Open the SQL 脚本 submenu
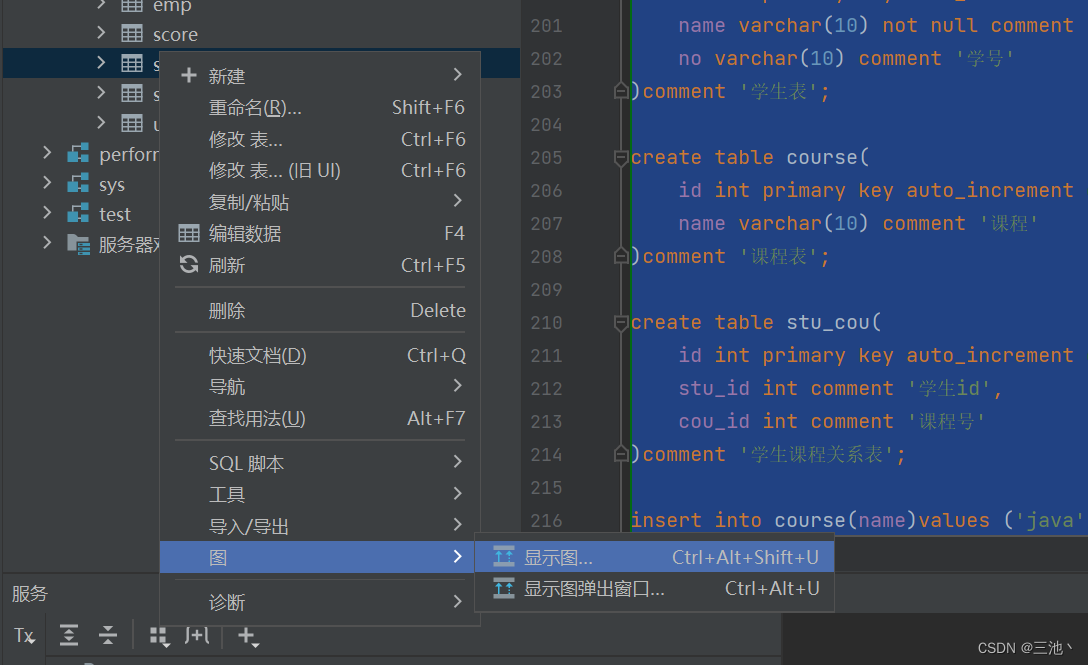Image resolution: width=1088 pixels, height=665 pixels. pyautogui.click(x=320, y=463)
